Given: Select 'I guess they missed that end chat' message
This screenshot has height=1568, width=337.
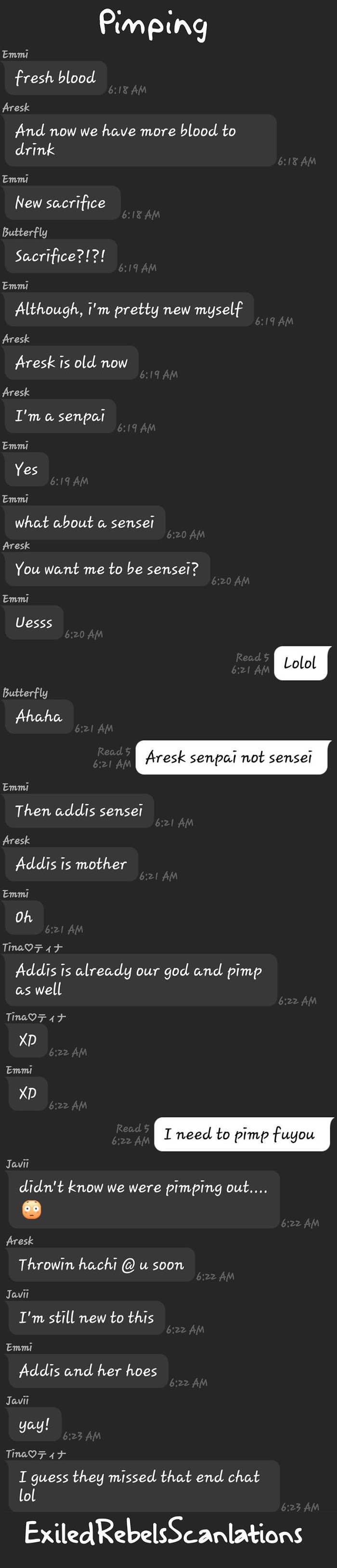Looking at the screenshot, I should tap(144, 1486).
